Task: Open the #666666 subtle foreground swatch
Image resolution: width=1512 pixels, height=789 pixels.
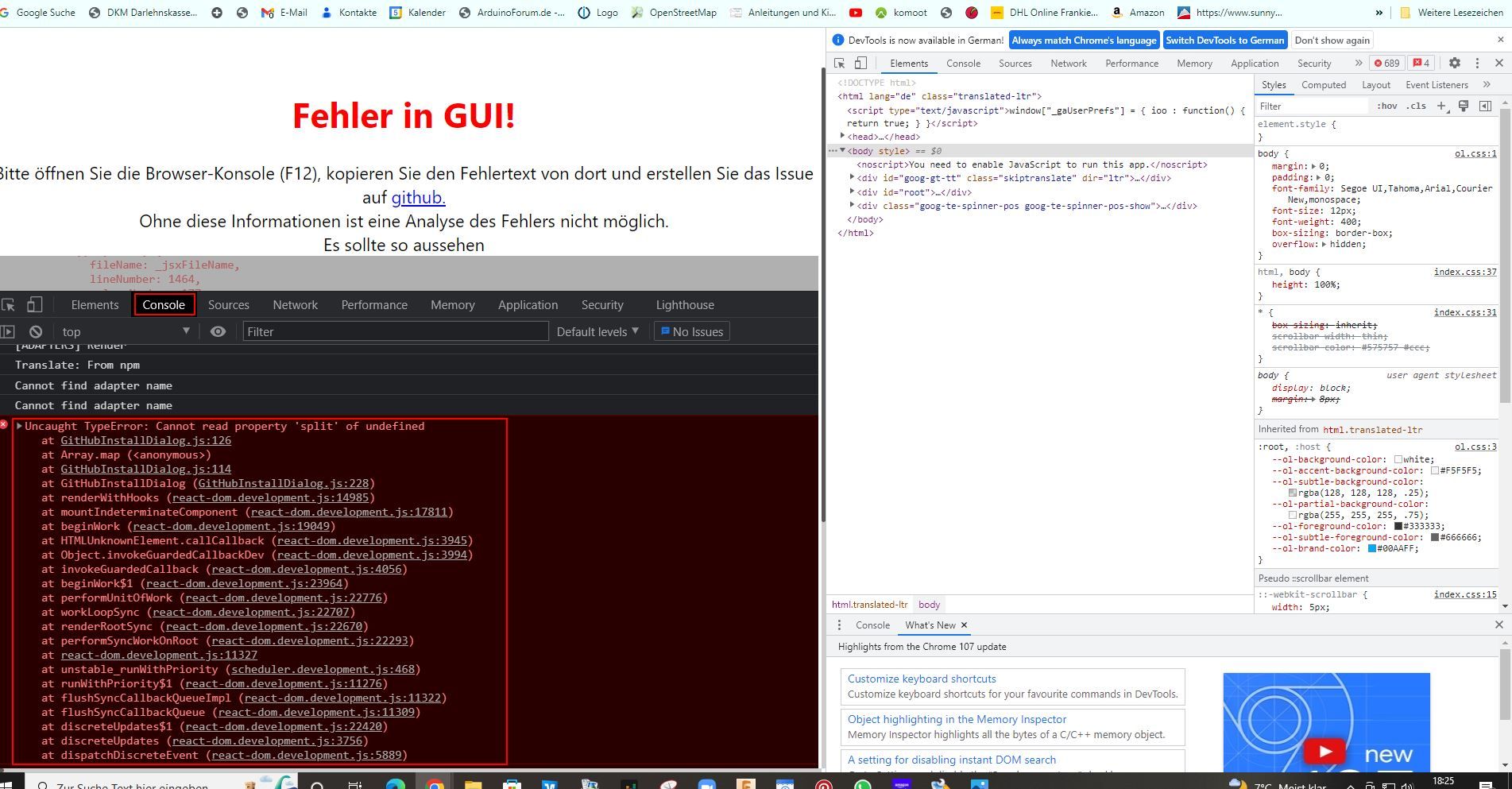Action: (1435, 537)
